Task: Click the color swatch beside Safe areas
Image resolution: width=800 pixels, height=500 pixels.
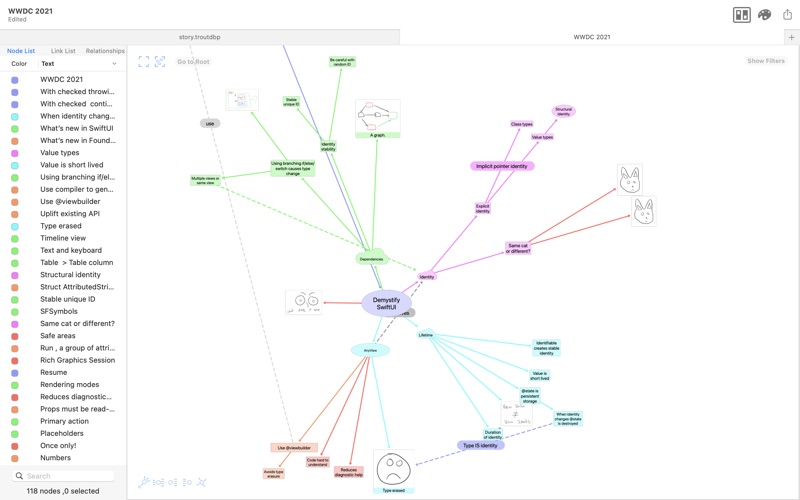Action: click(x=15, y=336)
